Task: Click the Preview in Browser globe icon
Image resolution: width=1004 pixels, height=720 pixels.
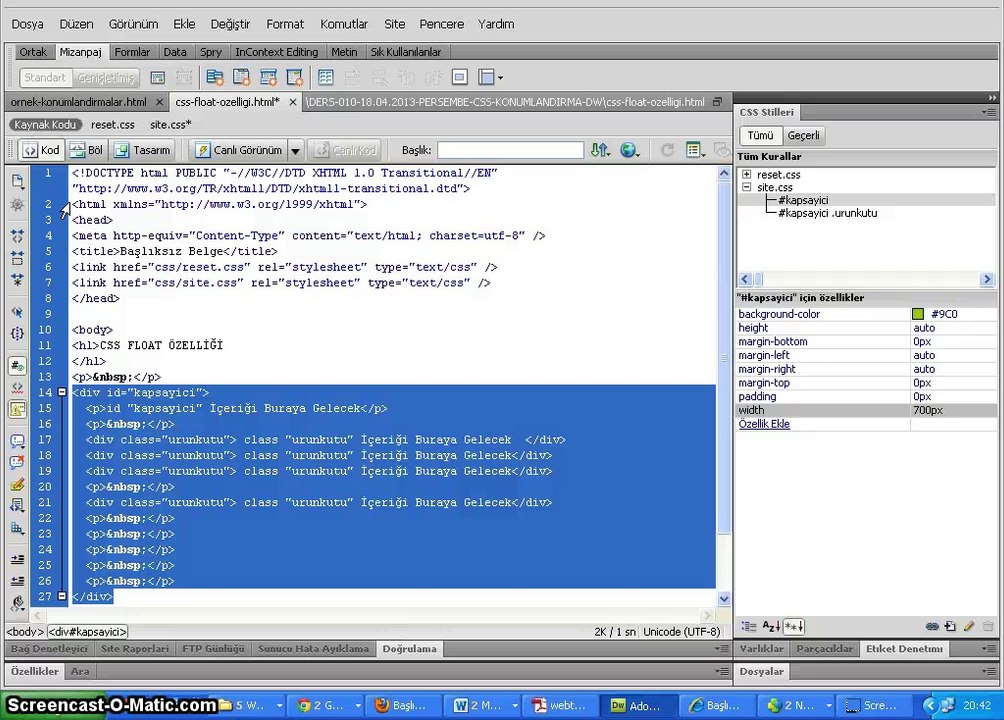Action: pos(629,150)
